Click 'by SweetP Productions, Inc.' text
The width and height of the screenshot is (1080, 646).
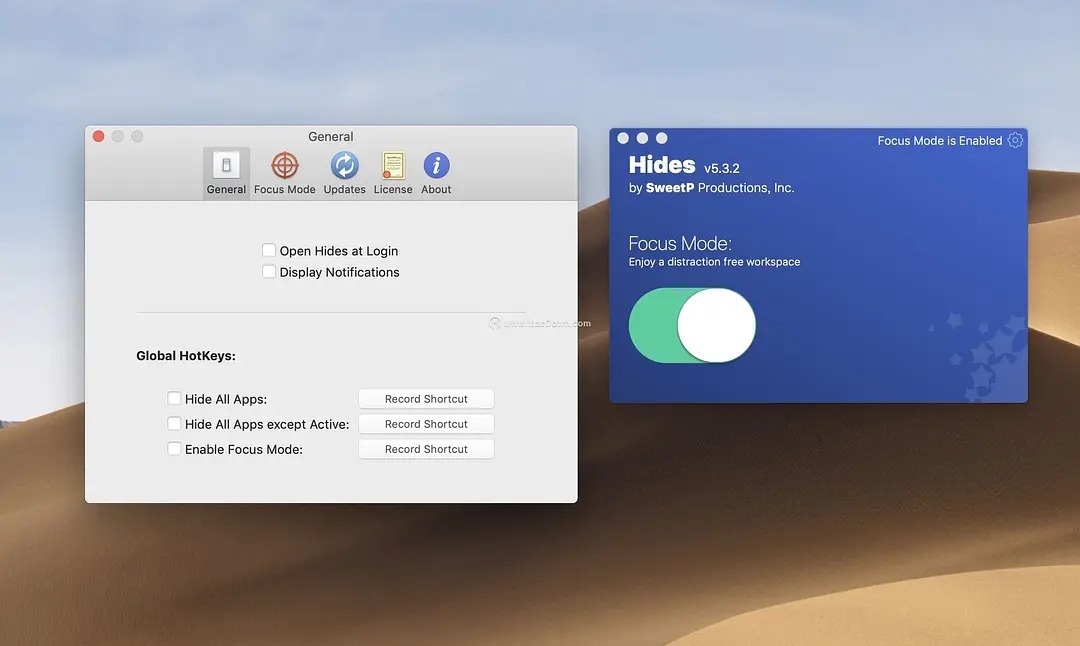[712, 187]
